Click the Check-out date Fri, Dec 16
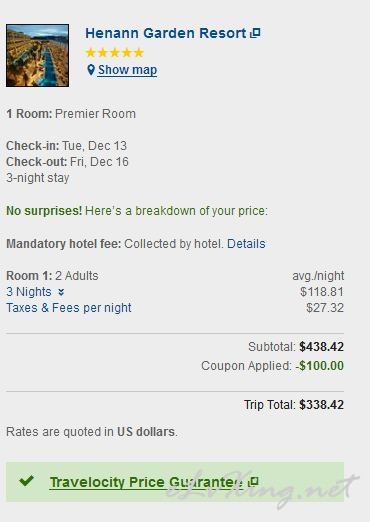Viewport: 370px width, 522px height. (x=99, y=162)
